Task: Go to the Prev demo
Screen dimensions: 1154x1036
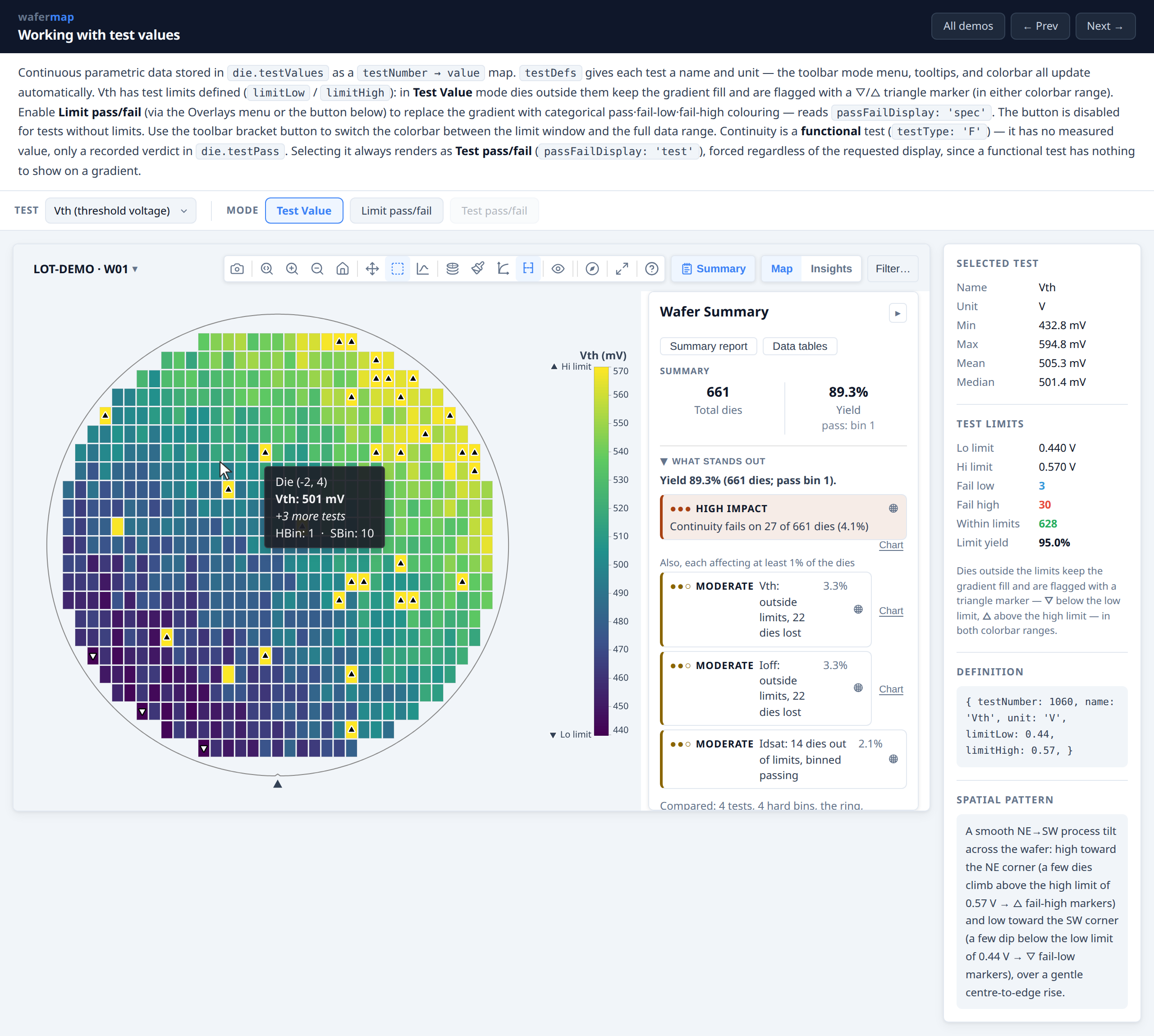Action: [x=1040, y=26]
